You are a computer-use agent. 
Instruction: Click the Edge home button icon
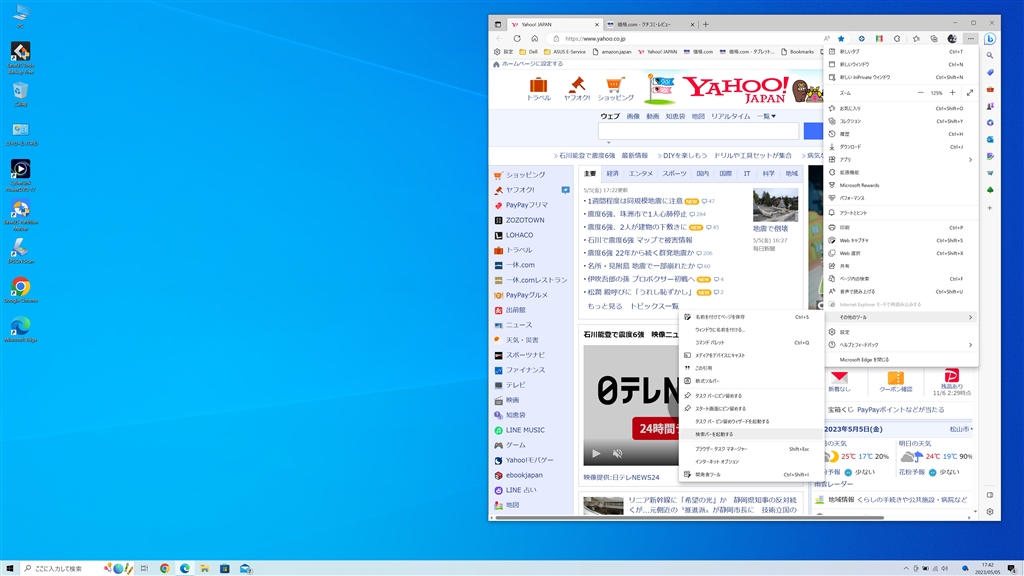point(534,39)
